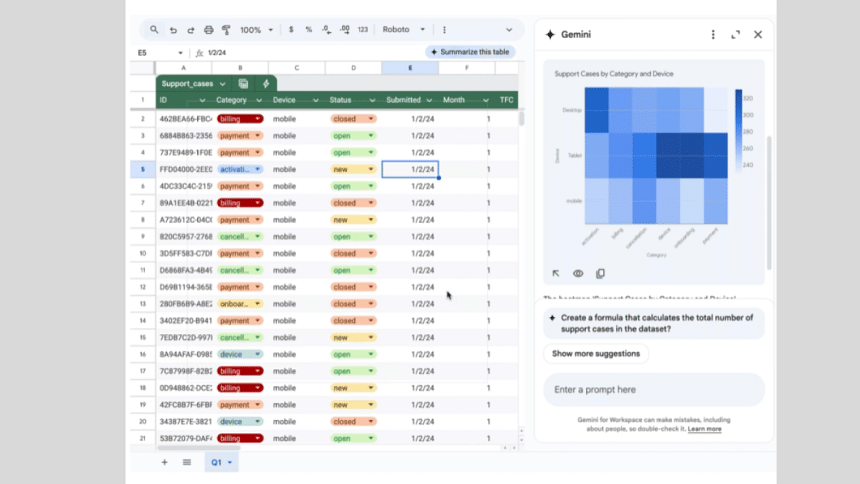
Task: Click the Summarize this table button
Action: click(x=471, y=52)
